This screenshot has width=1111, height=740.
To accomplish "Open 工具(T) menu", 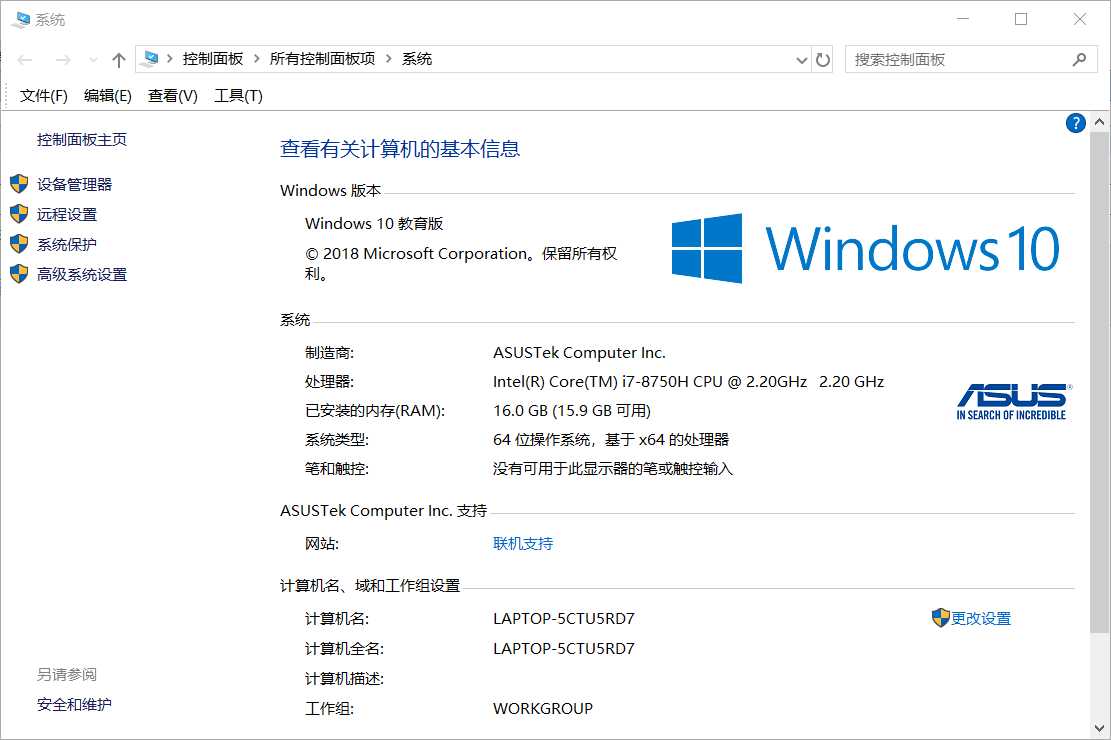I will 239,96.
